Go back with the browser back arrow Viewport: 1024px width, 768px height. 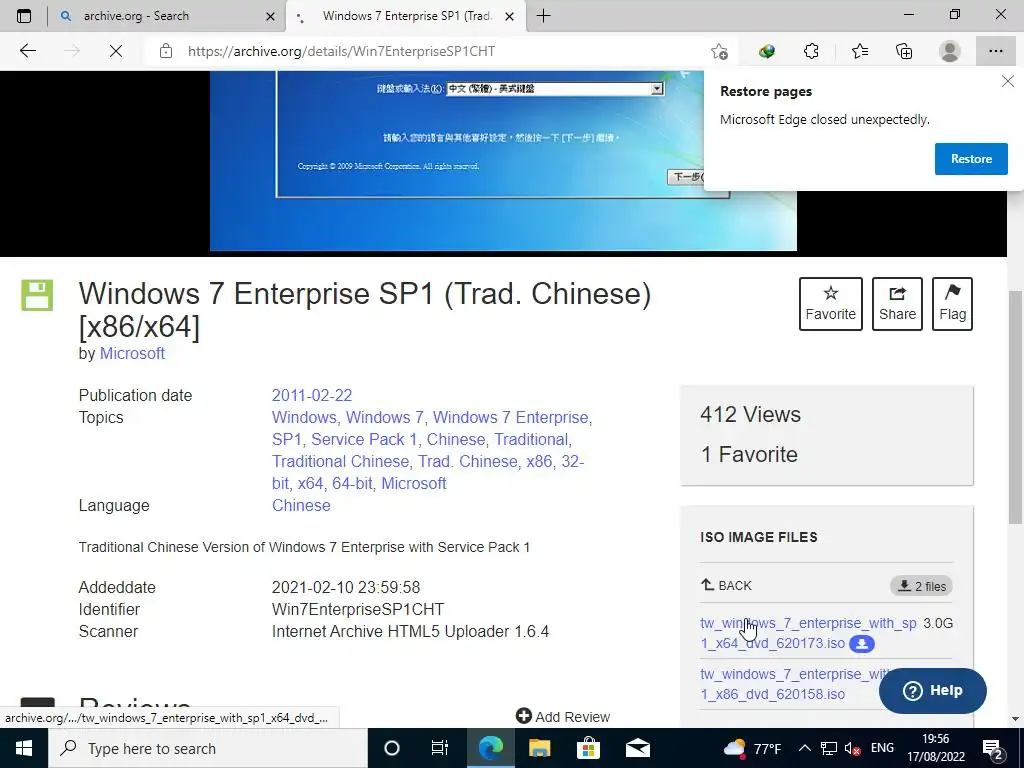[27, 51]
